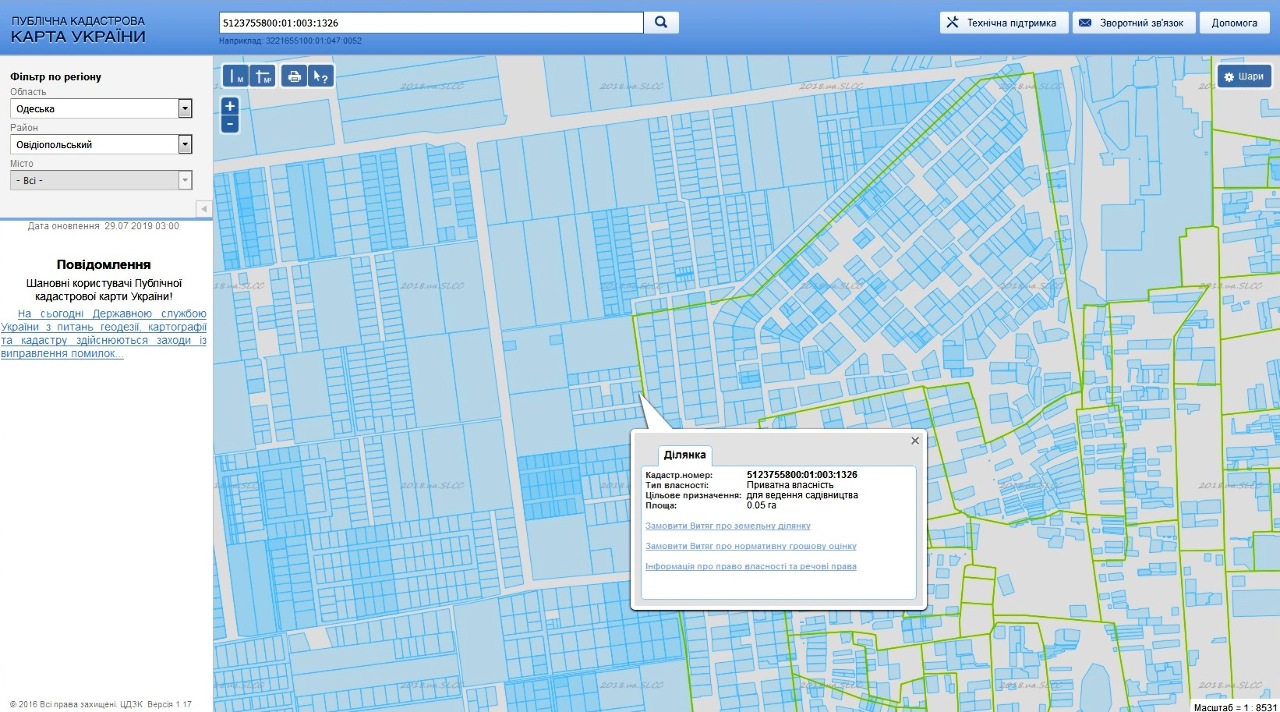Open the Шари layers panel
This screenshot has width=1280, height=712.
1243,76
